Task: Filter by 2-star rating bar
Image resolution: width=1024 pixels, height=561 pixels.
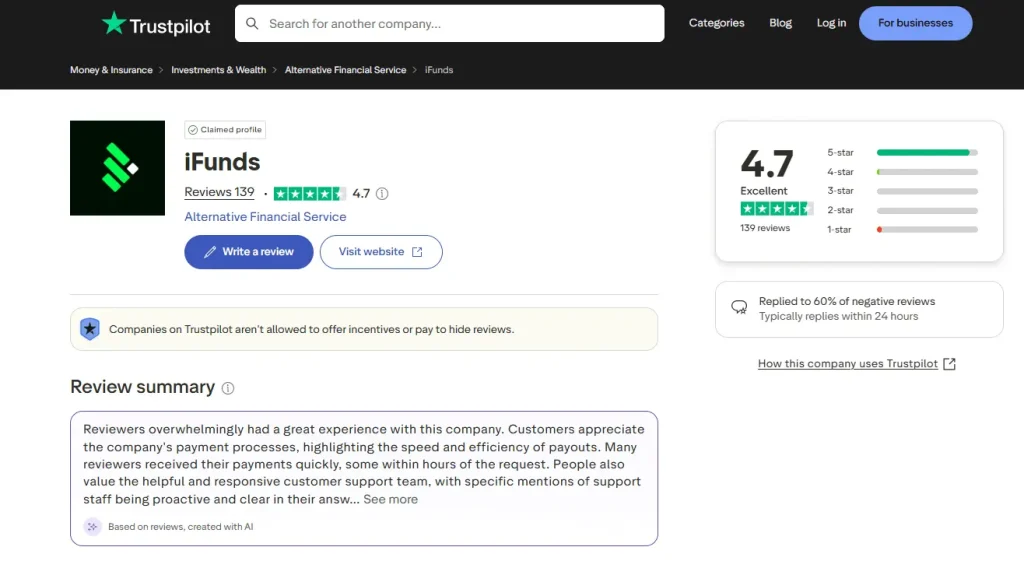Action: 927,210
